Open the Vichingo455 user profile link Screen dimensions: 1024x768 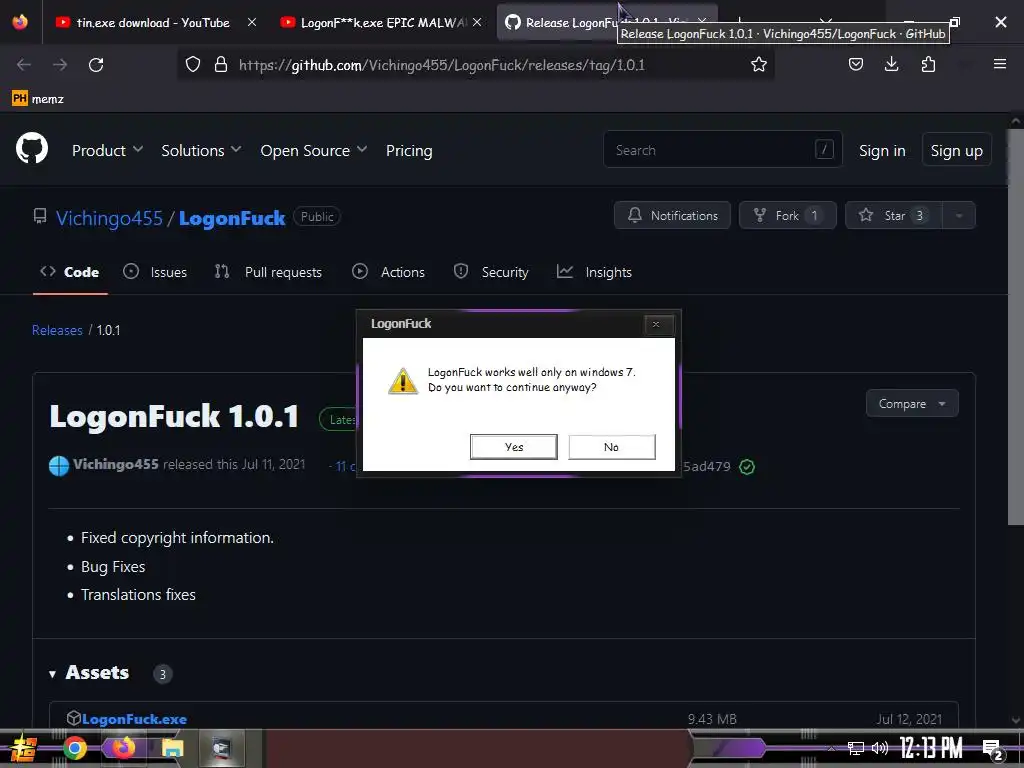pos(109,218)
